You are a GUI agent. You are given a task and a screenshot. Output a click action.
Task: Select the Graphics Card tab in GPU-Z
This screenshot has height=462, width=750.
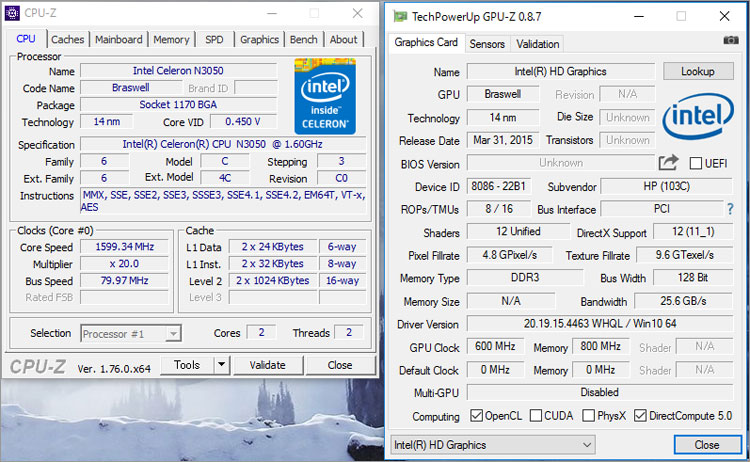coord(426,42)
